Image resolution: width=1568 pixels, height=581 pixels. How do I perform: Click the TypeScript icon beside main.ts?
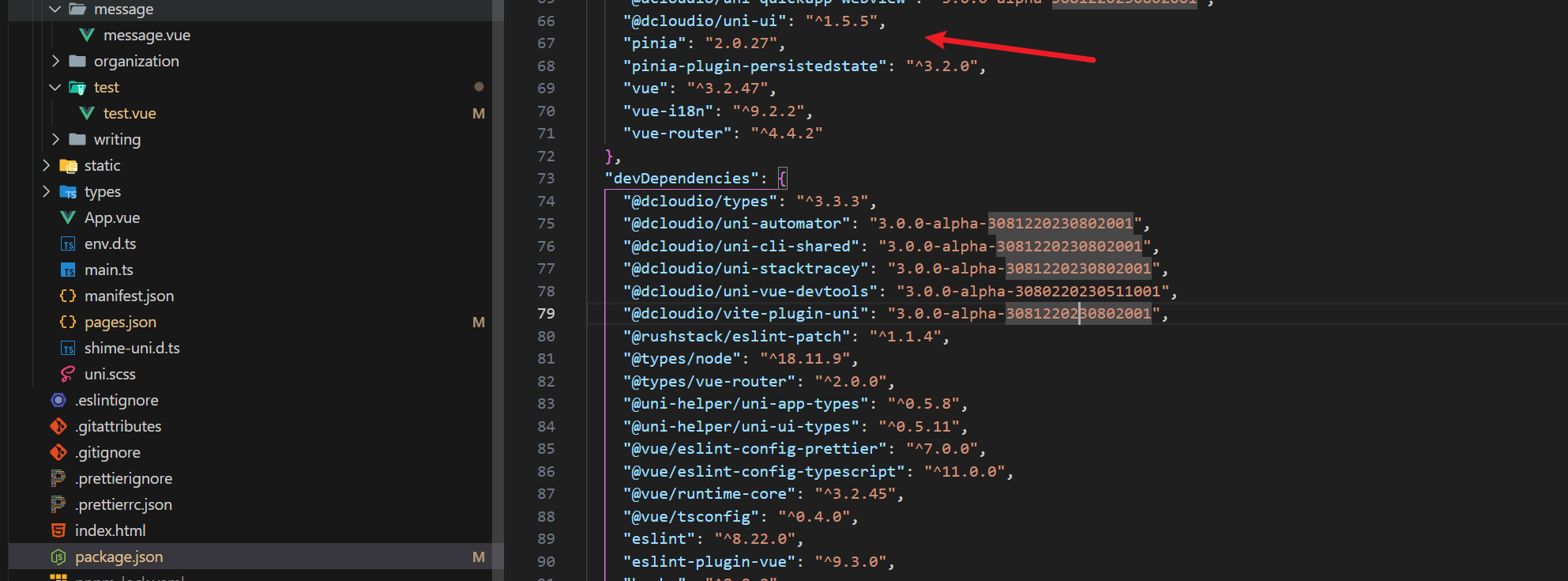click(68, 270)
